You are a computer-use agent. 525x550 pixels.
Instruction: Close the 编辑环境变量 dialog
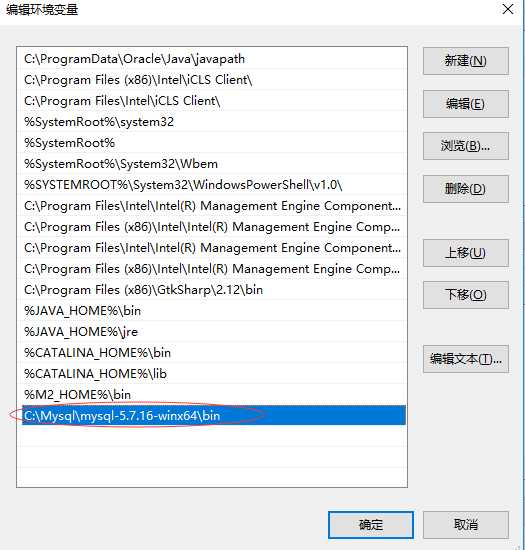[x=508, y=9]
